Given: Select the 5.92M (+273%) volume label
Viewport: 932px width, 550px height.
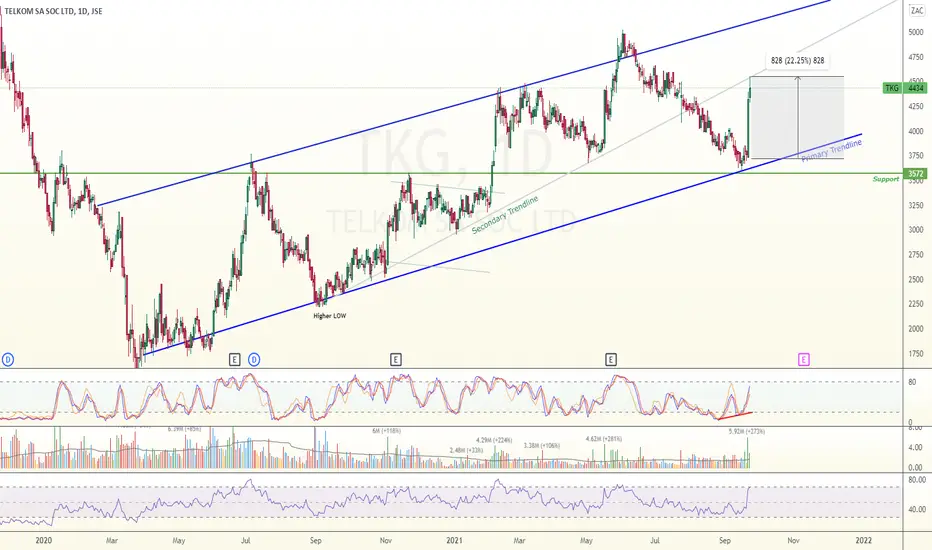Looking at the screenshot, I should [x=747, y=431].
